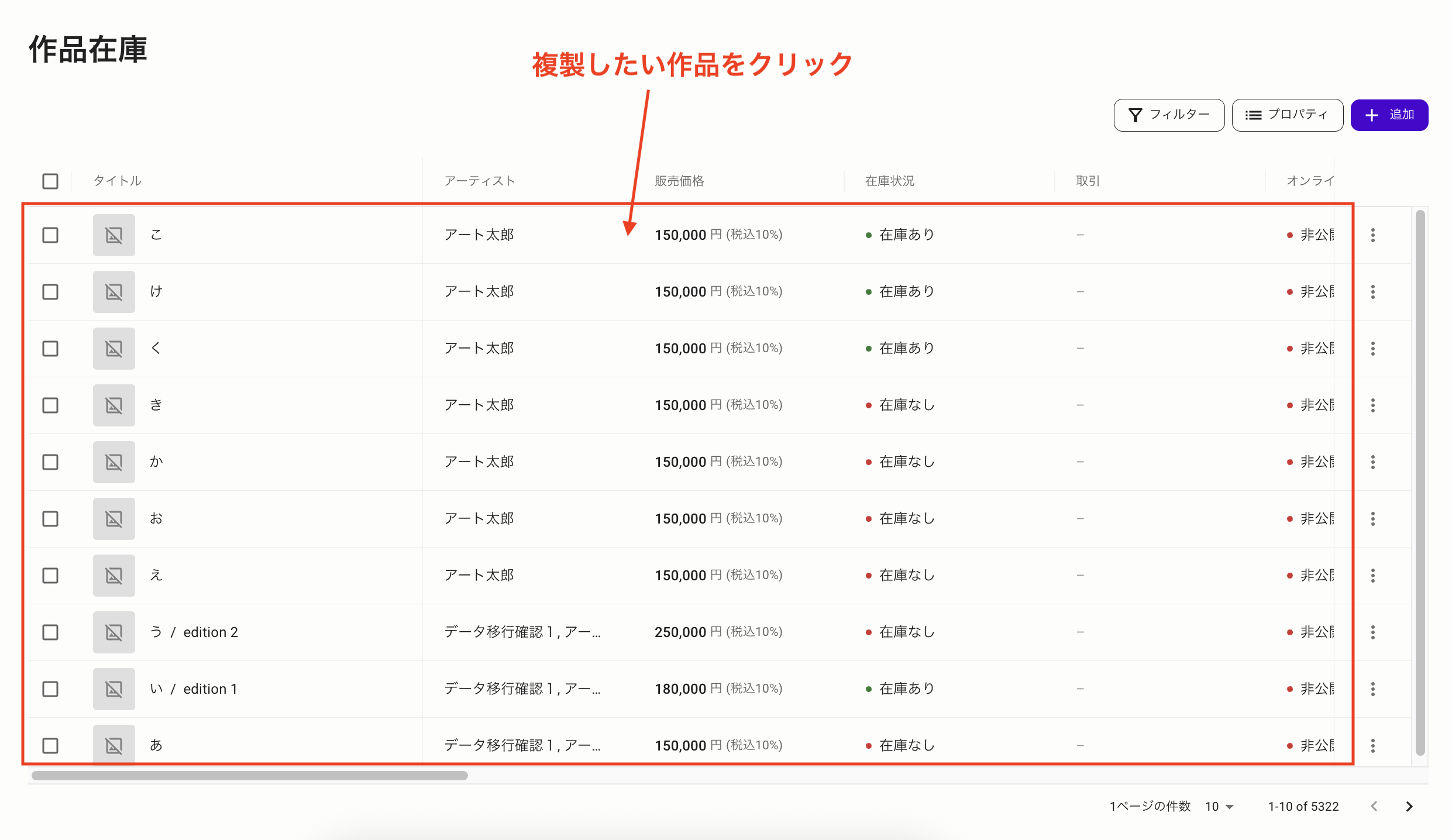Screen dimensions: 1452x840
Task: Click previous page arrow in pagination
Action: pos(1374,807)
